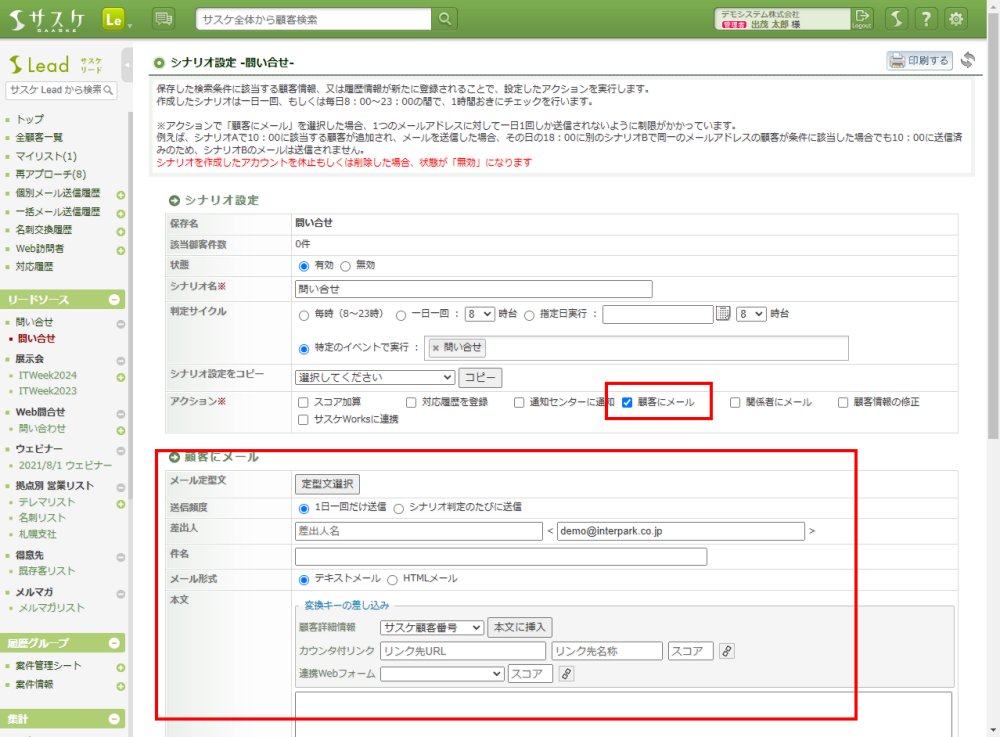1000x737 pixels.
Task: Click the Logout icon
Action: pyautogui.click(x=862, y=19)
